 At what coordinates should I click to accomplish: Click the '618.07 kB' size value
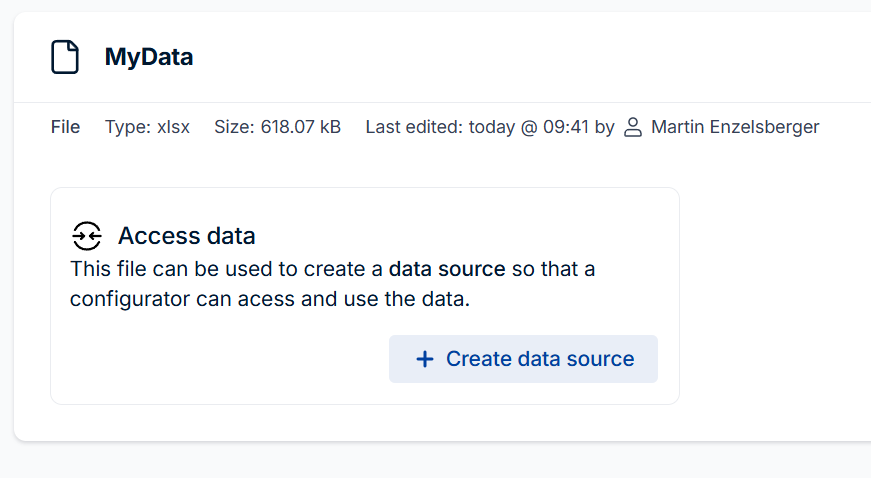(301, 127)
